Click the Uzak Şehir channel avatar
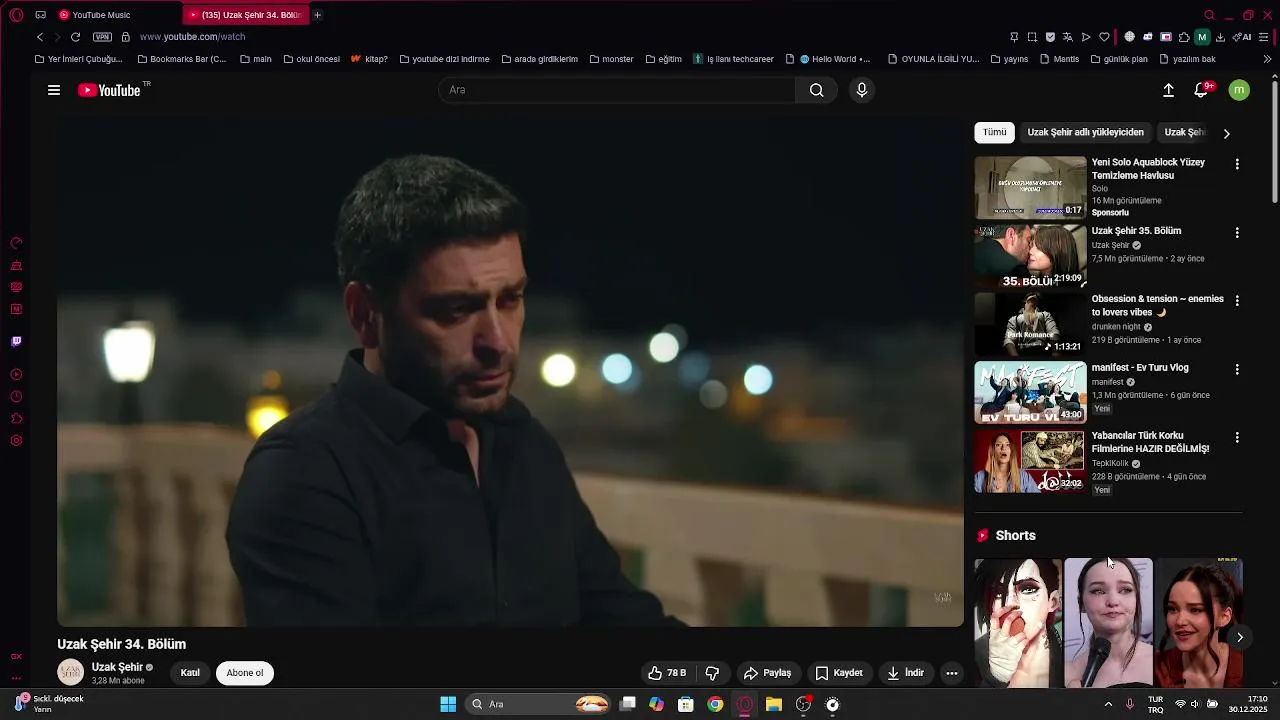The image size is (1280, 720). pyautogui.click(x=70, y=673)
